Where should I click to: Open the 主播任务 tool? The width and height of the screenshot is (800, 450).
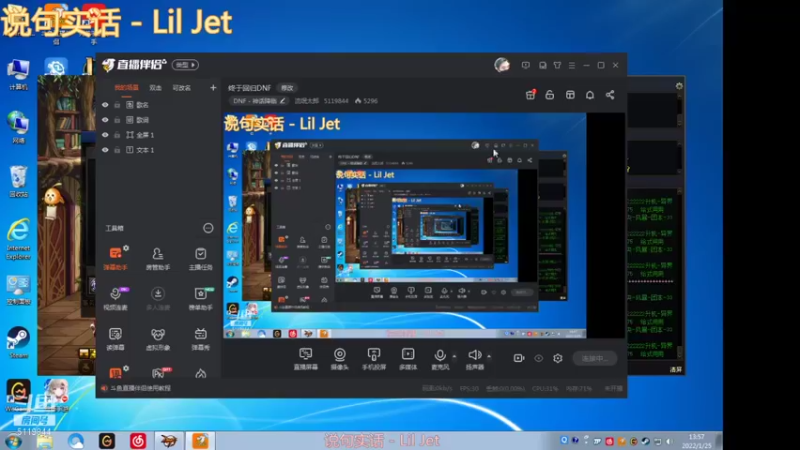tap(201, 258)
